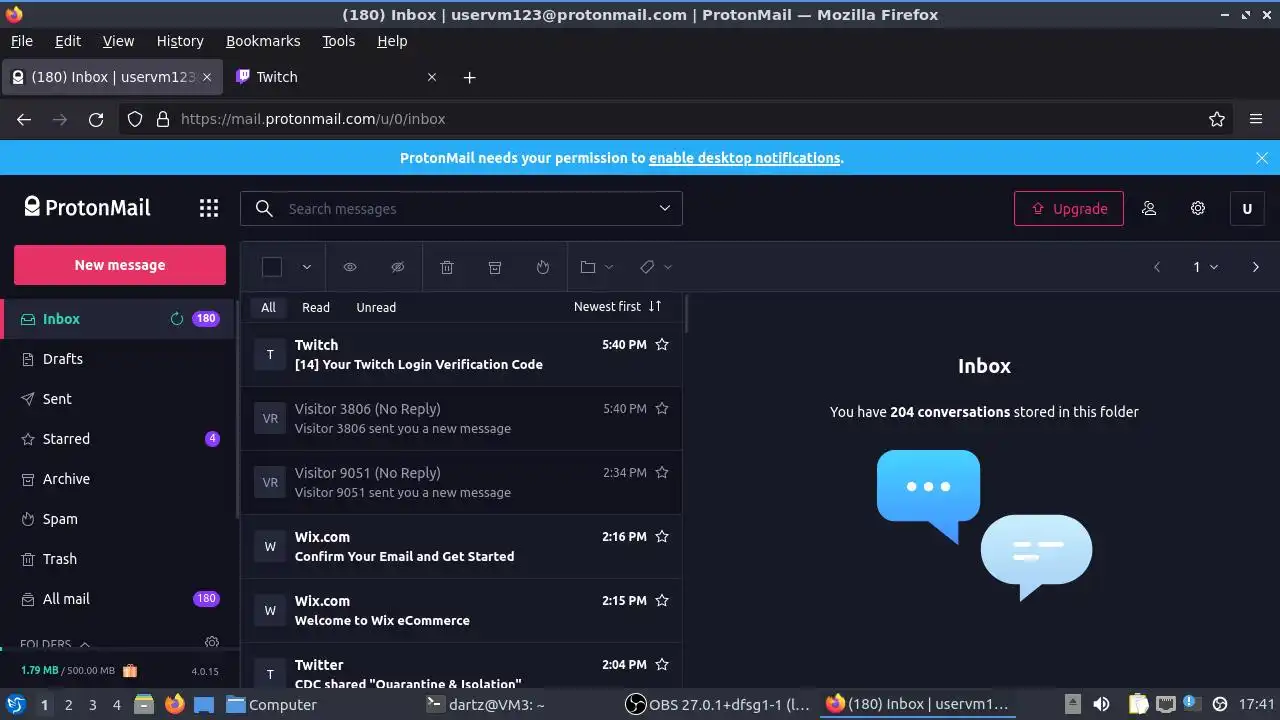The width and height of the screenshot is (1280, 720).
Task: Click the Firefox address bar URL
Action: pos(313,119)
